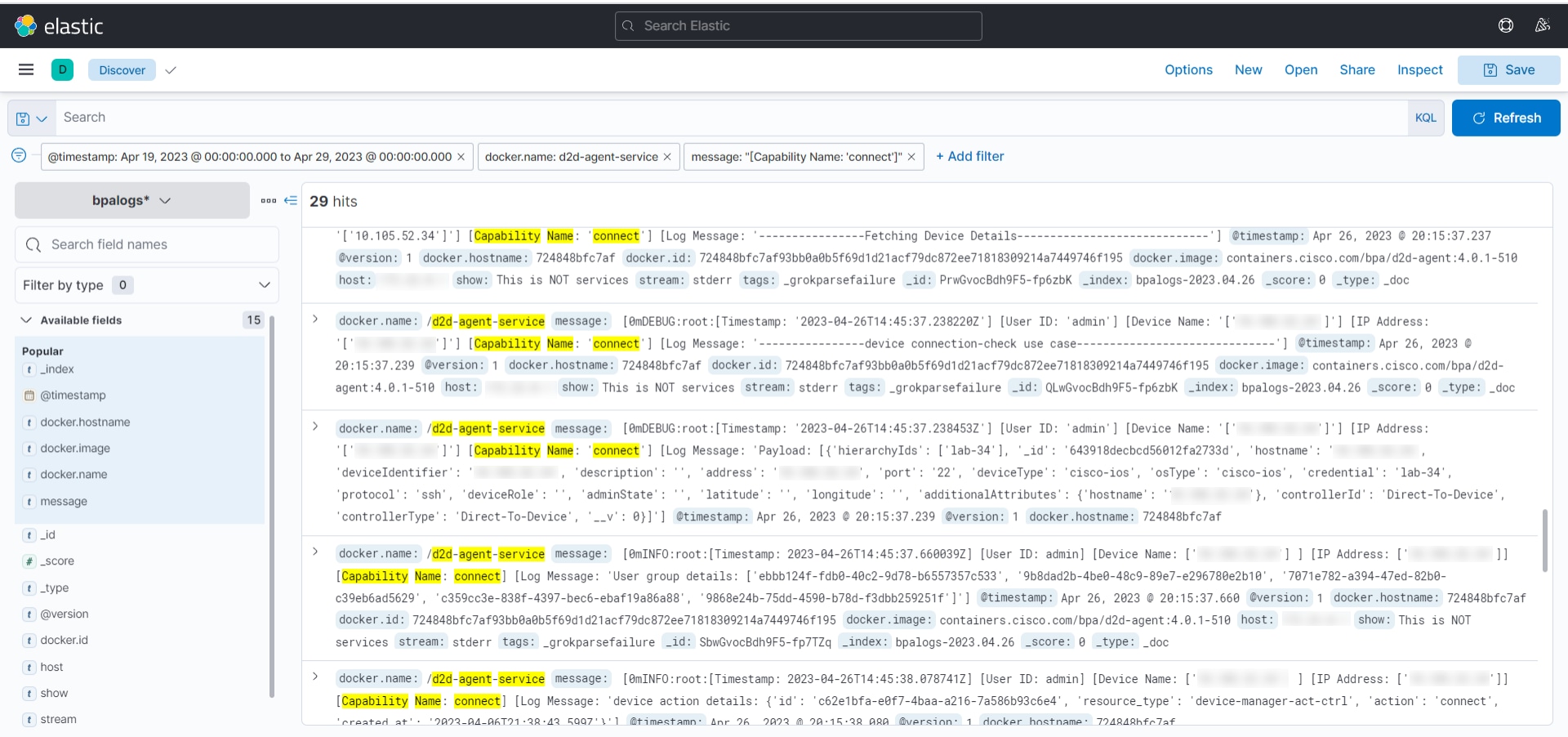
Task: Click the Discover breadcrumb badge
Action: [122, 70]
